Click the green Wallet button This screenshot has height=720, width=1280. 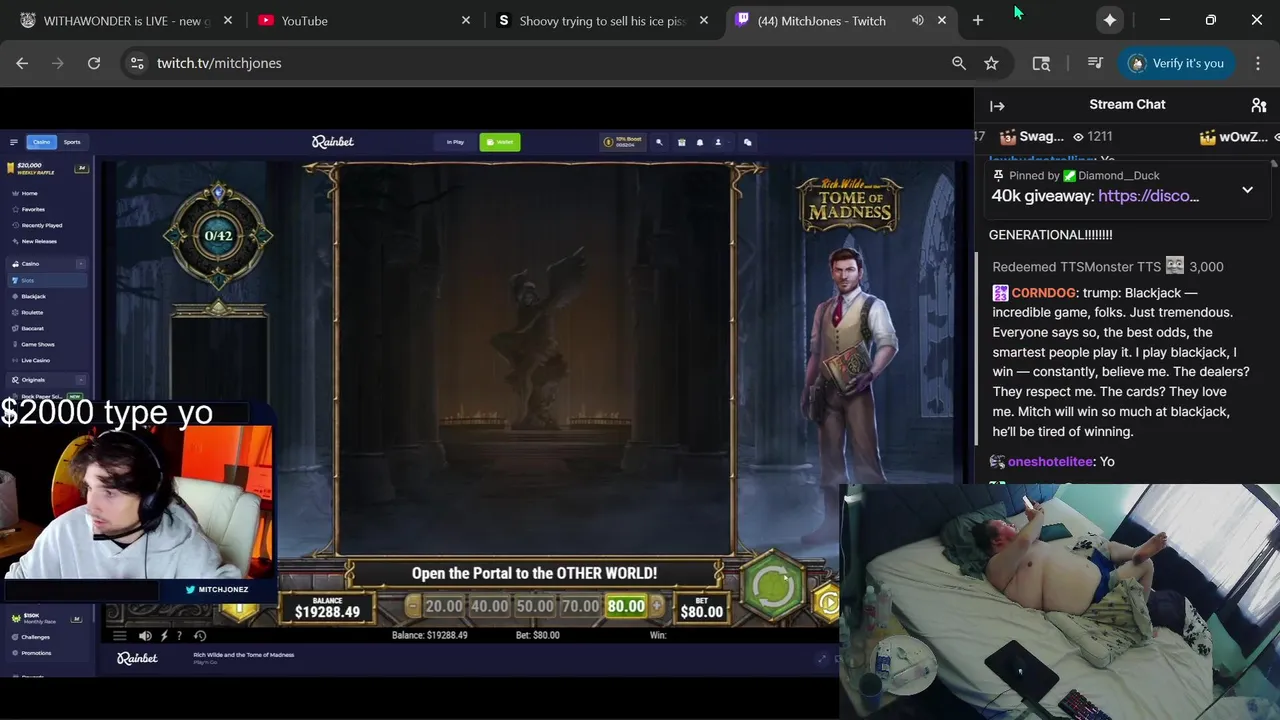[500, 142]
